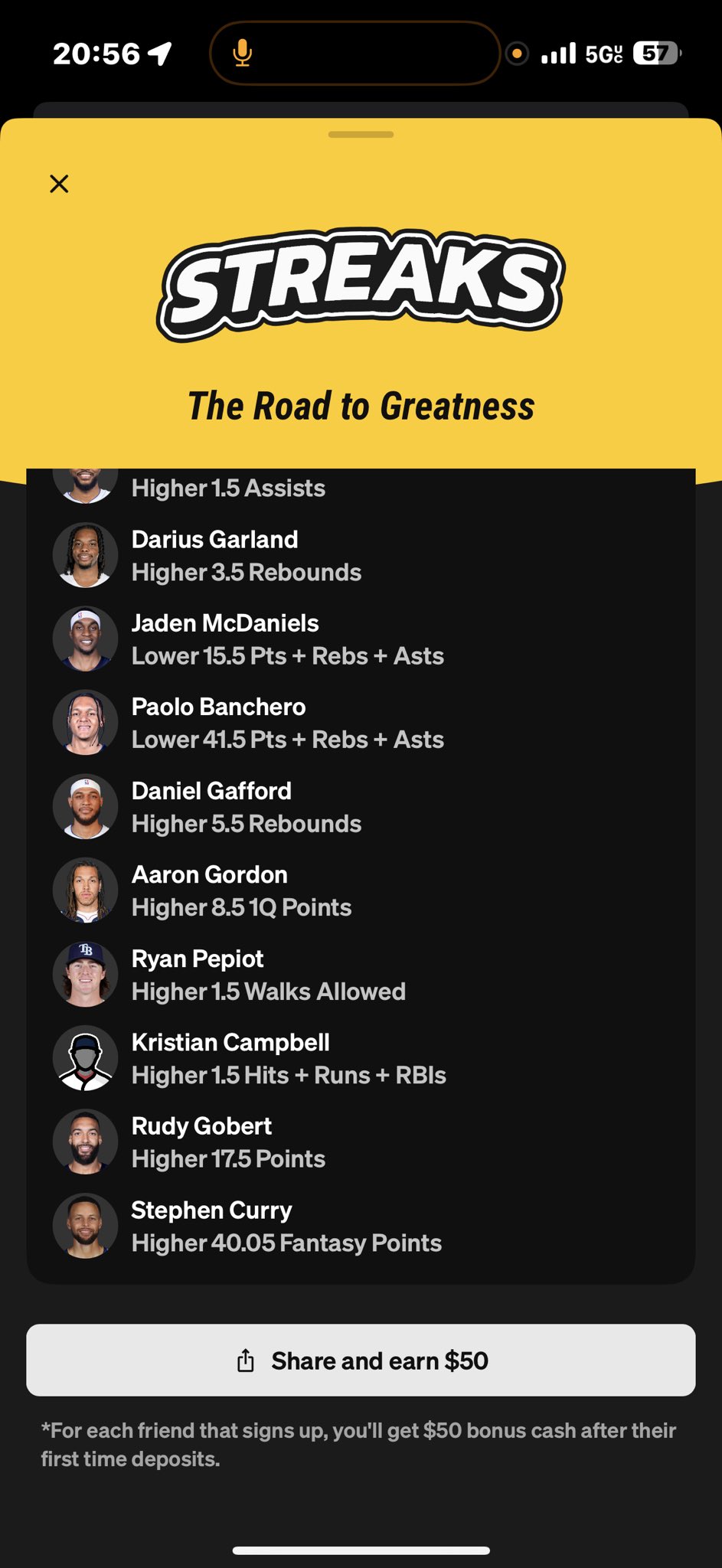The image size is (722, 1568).
Task: Tap Darius Garland's avatar
Action: (85, 555)
